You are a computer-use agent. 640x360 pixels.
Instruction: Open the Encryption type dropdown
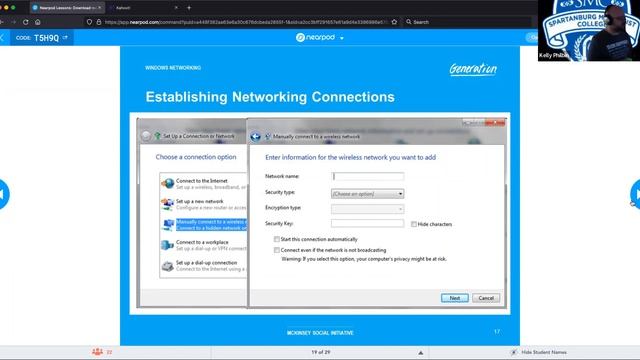point(367,209)
